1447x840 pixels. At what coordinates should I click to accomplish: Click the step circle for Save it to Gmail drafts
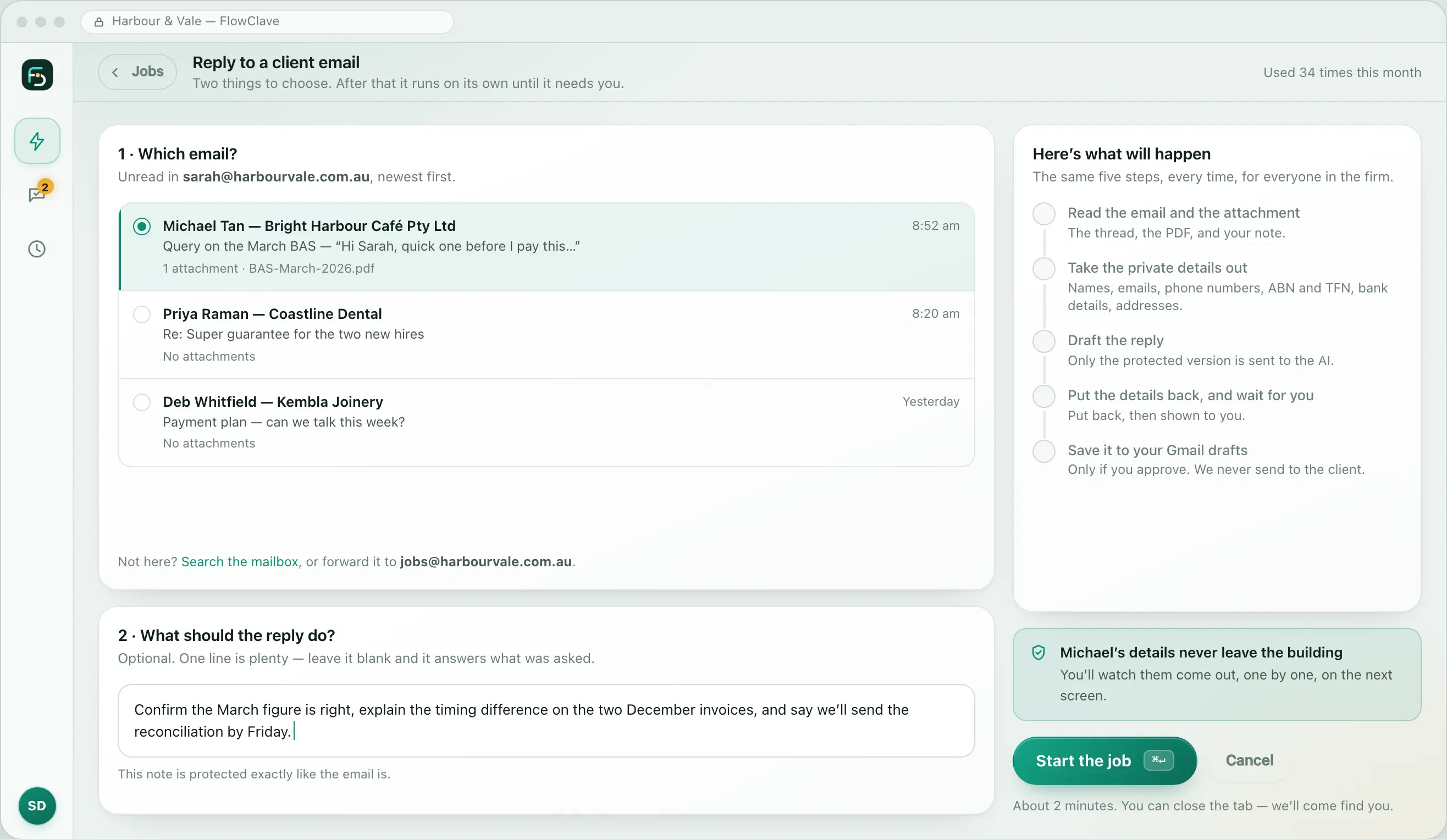[1044, 451]
